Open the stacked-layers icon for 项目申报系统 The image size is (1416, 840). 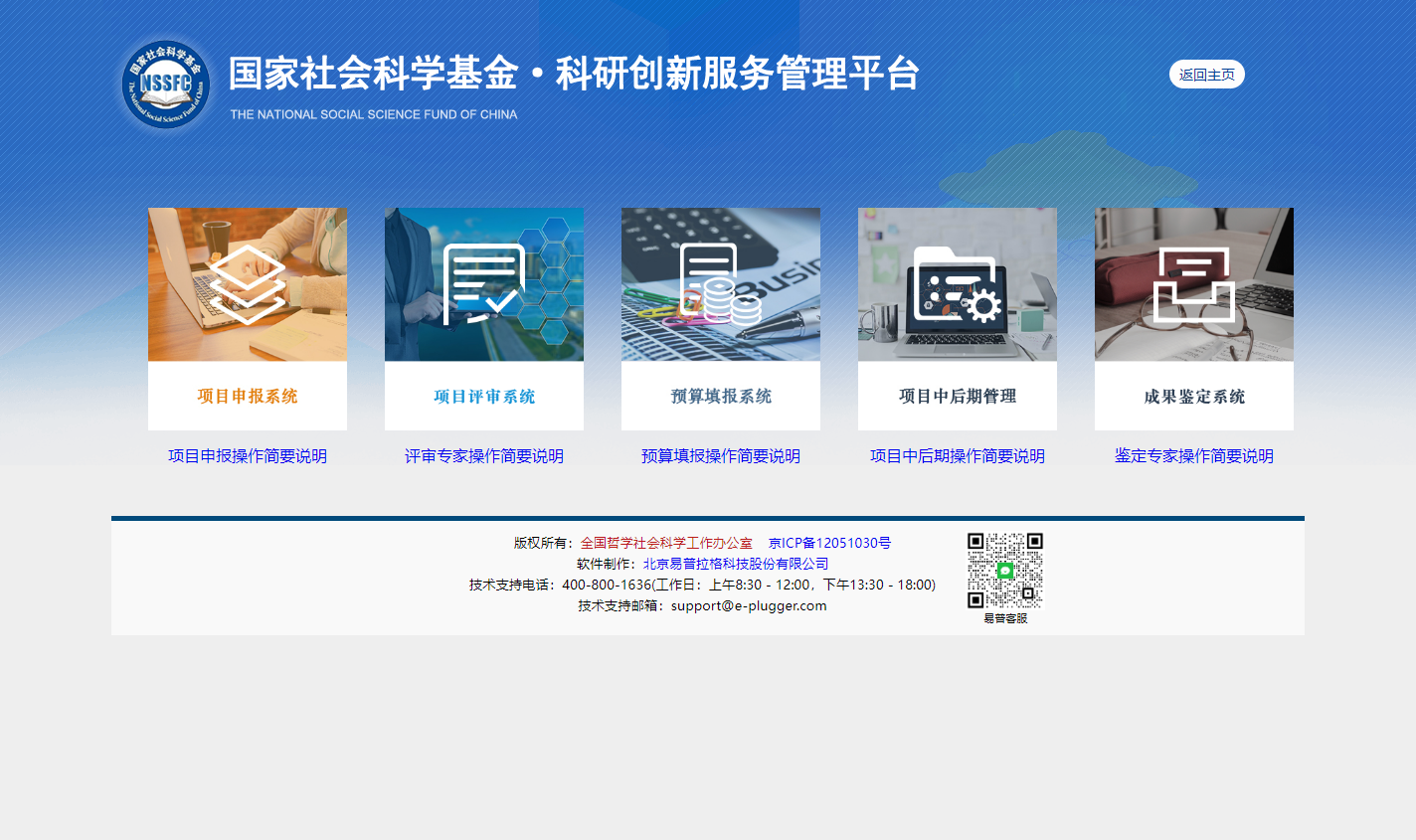pyautogui.click(x=248, y=284)
